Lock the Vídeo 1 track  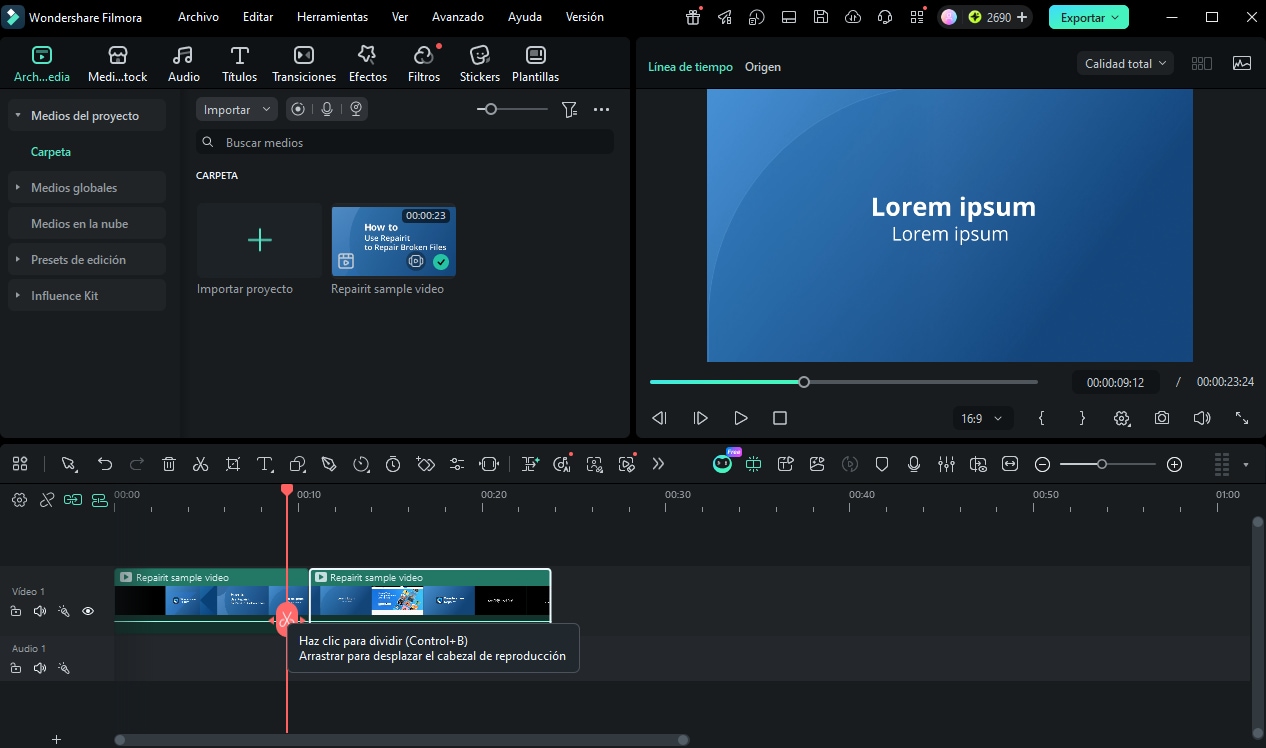pos(16,611)
